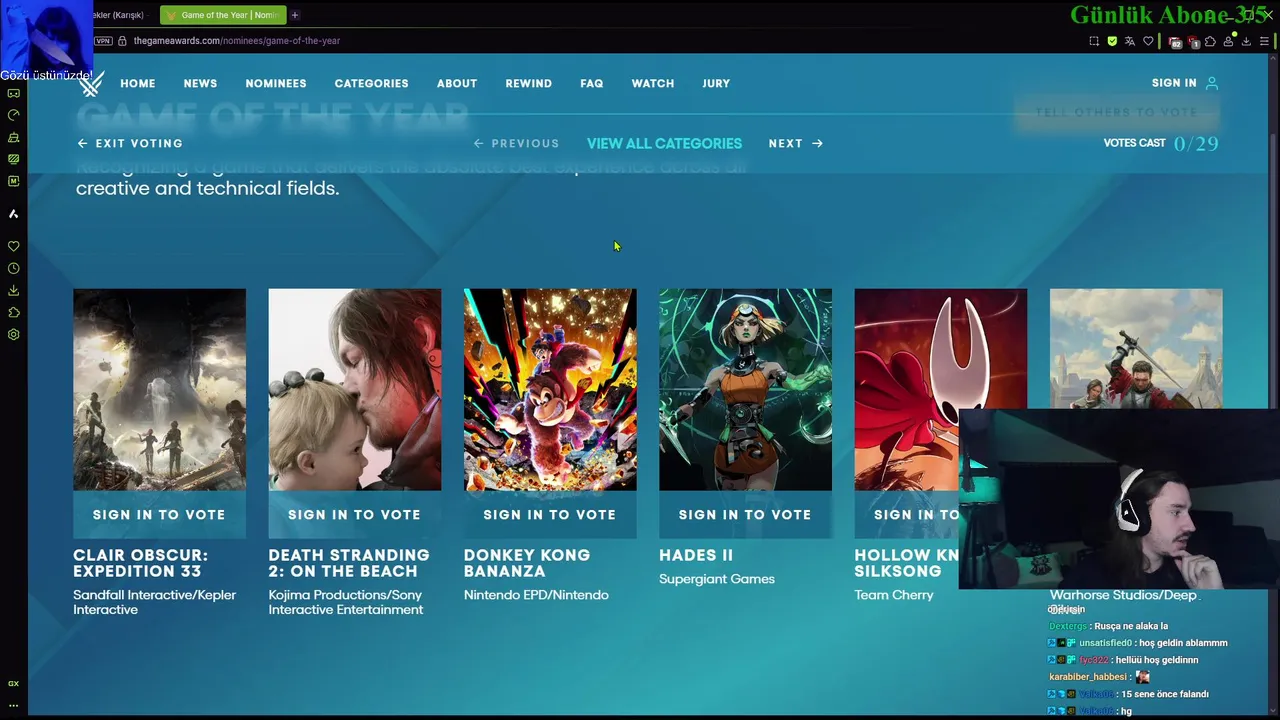Open extensions cube icon in sidebar

[x=13, y=312]
